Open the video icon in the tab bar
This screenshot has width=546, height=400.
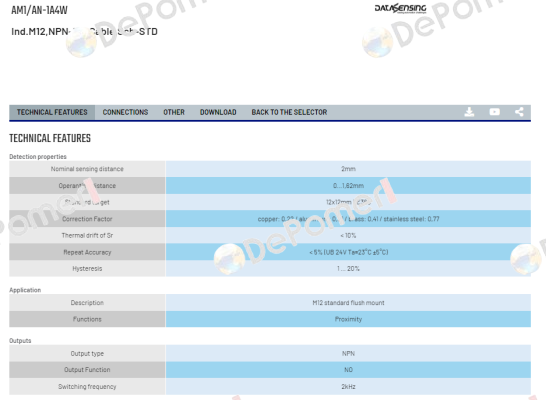[x=494, y=112]
